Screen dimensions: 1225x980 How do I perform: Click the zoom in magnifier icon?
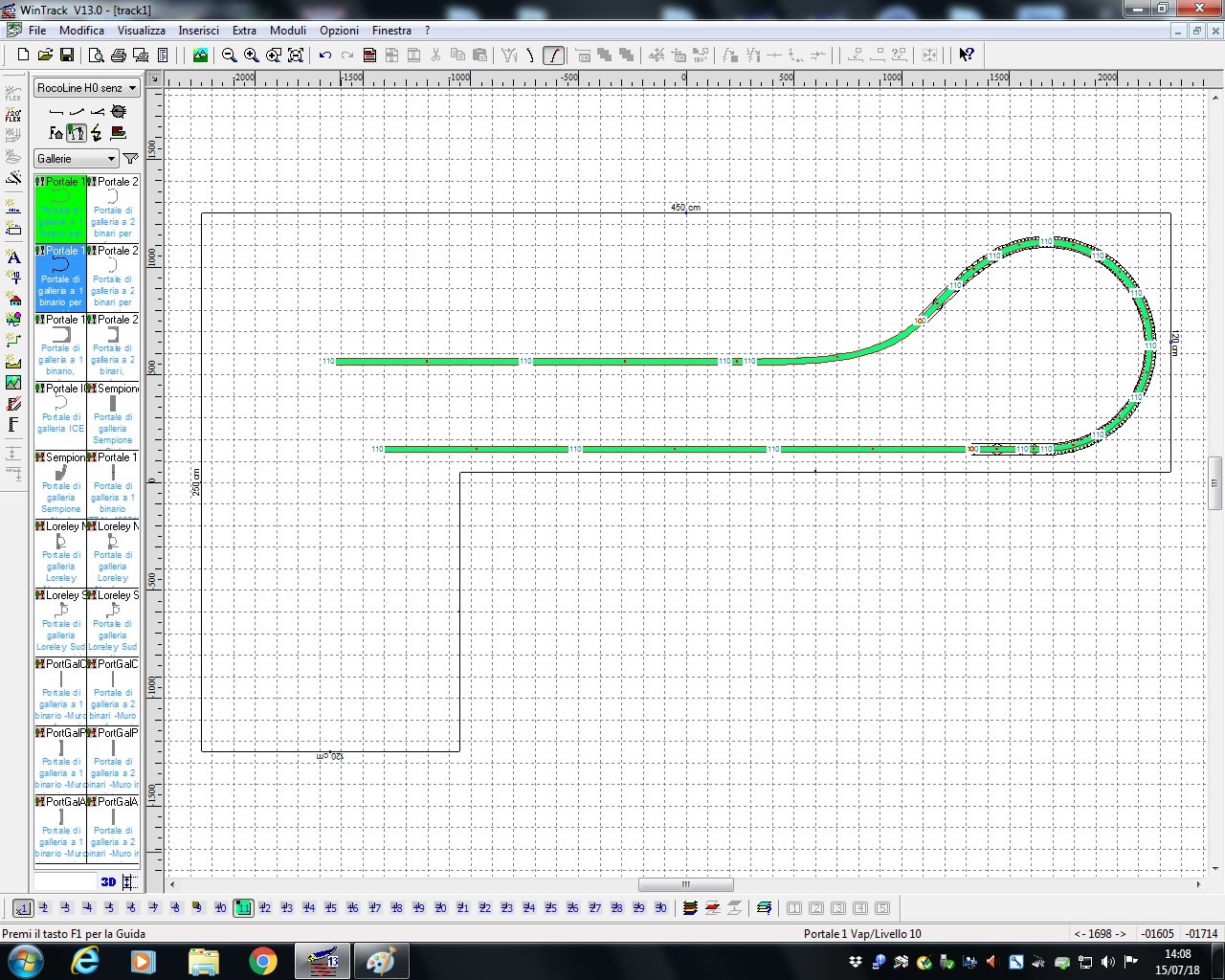click(x=252, y=56)
